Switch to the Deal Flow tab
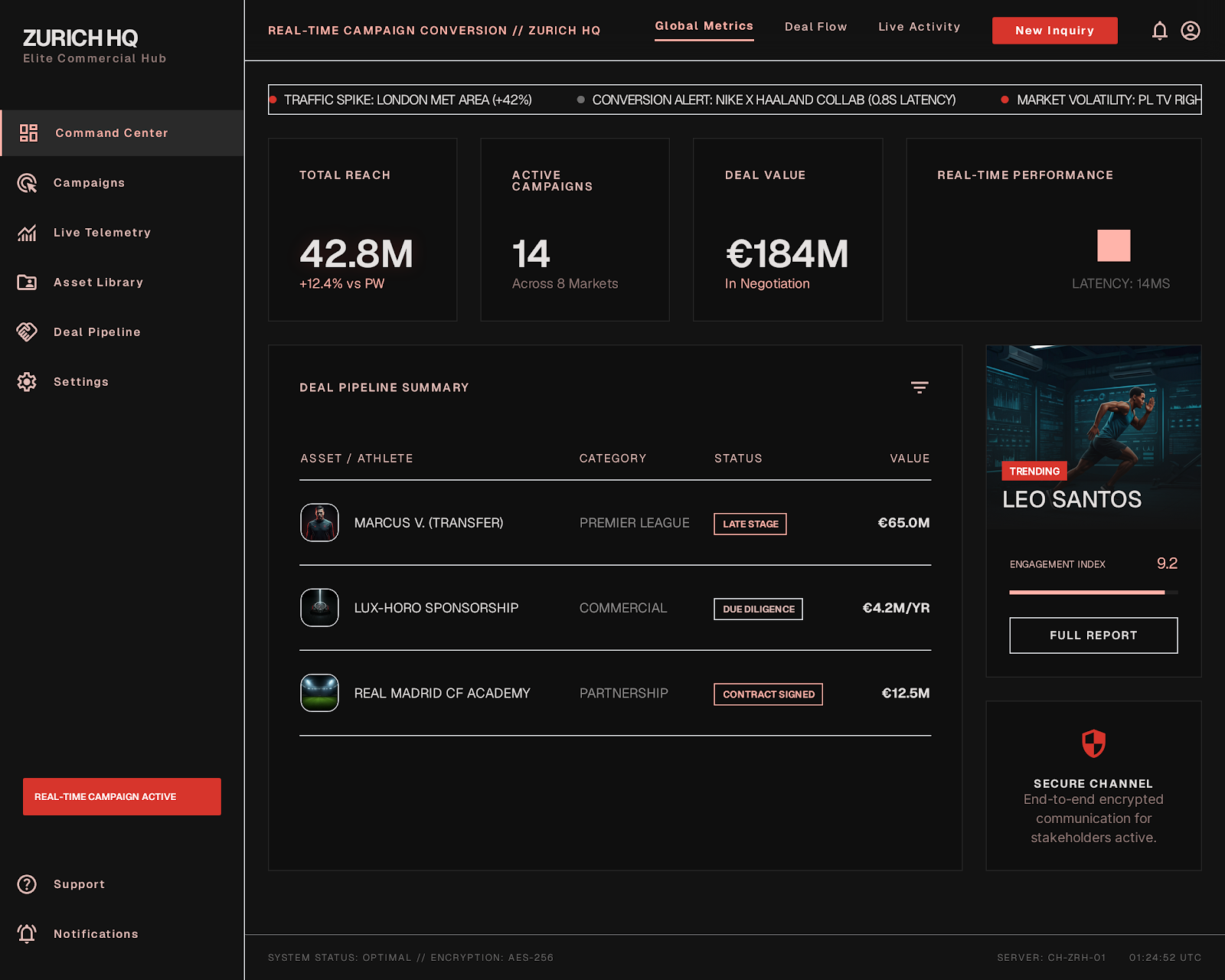The height and width of the screenshot is (980, 1225). [816, 27]
